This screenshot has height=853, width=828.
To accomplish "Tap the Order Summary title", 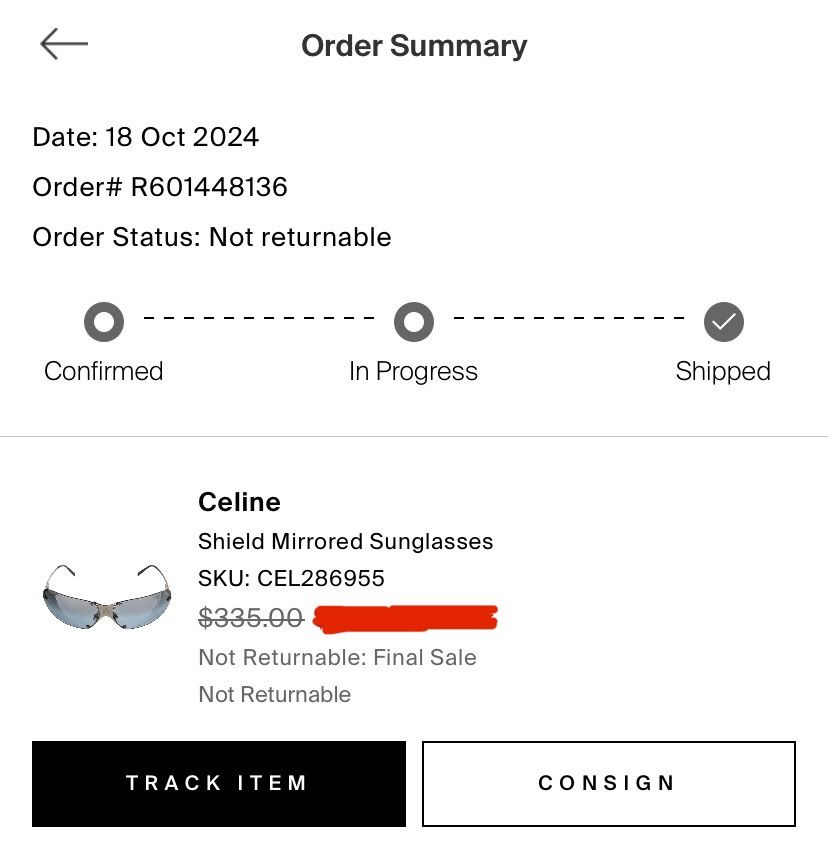I will (414, 46).
